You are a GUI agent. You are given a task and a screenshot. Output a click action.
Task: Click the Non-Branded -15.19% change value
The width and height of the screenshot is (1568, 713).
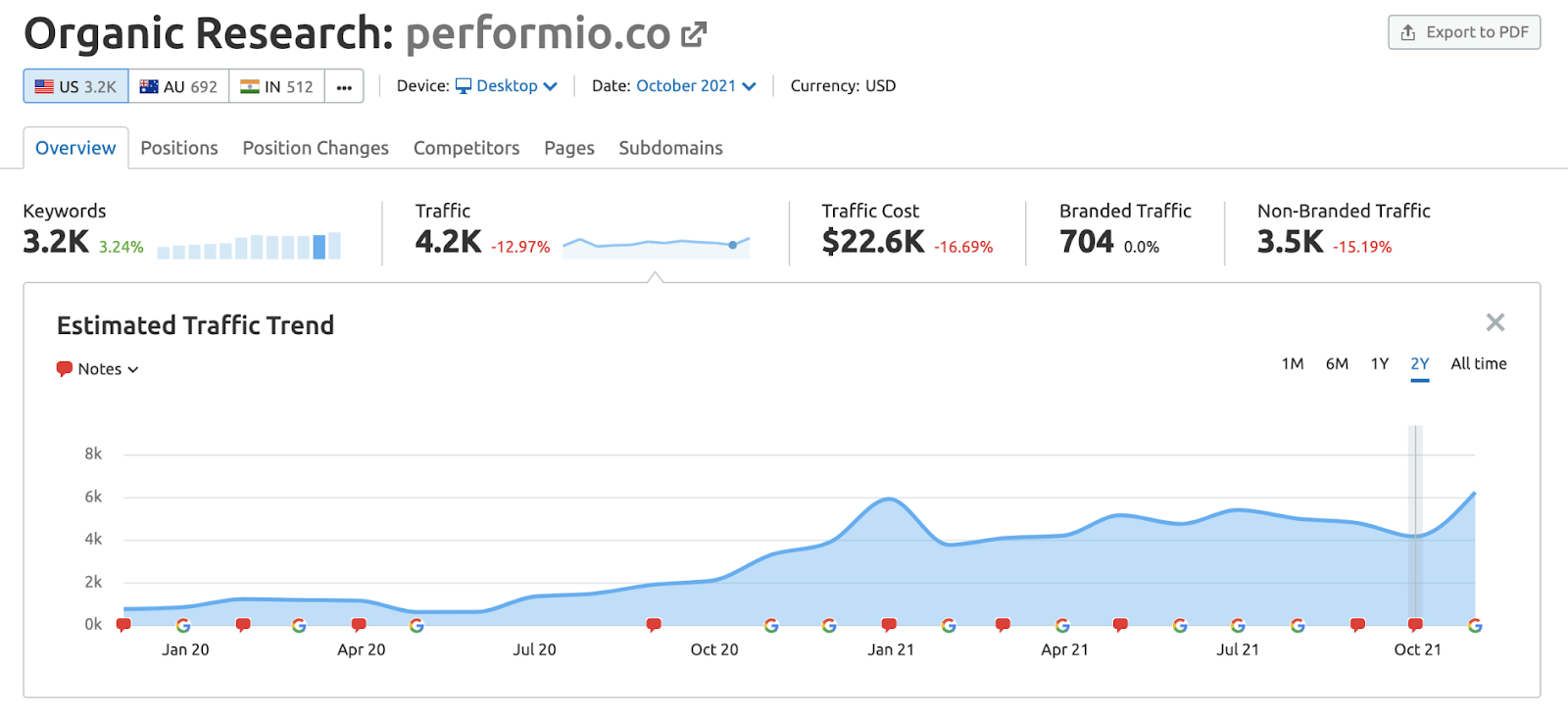pos(1362,247)
